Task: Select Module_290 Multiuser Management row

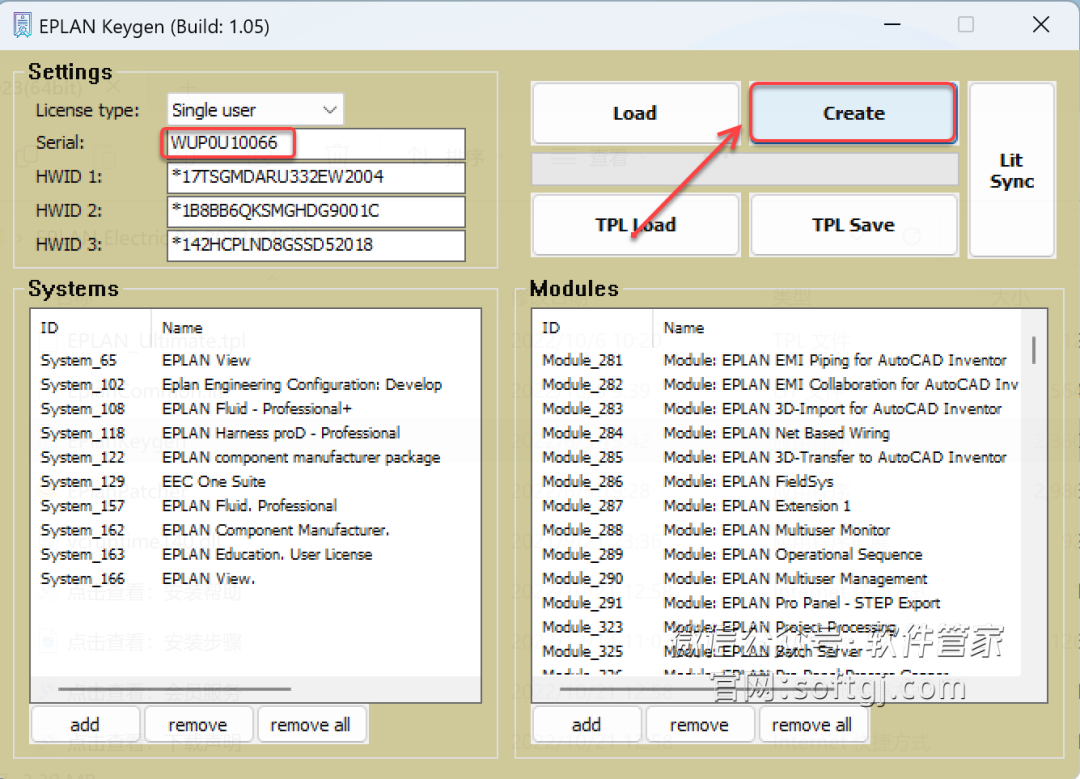Action: point(777,579)
